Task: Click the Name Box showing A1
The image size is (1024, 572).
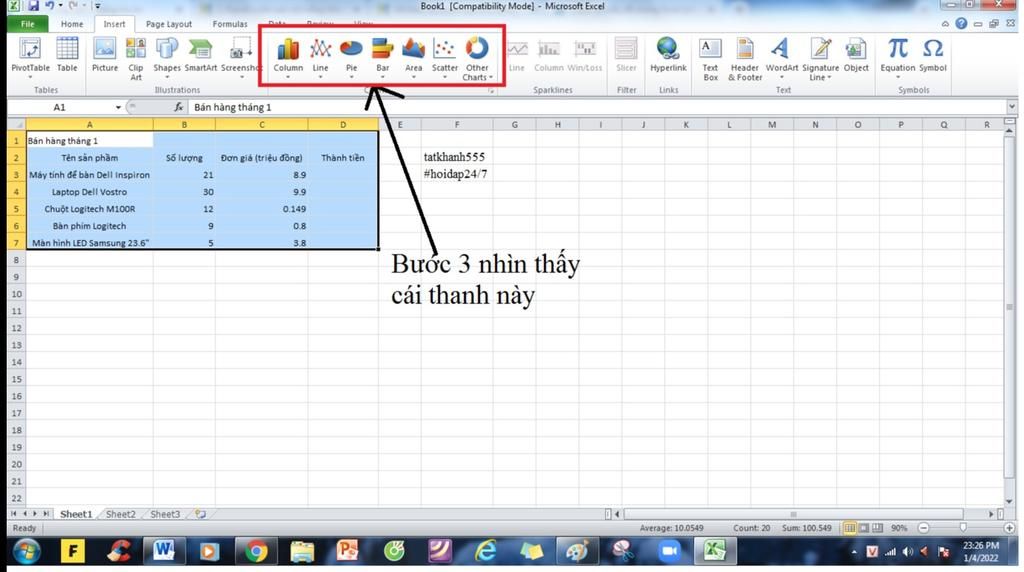Action: click(60, 107)
